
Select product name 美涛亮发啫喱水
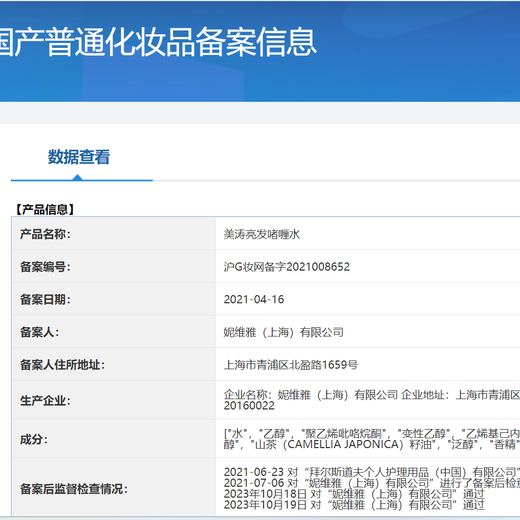(x=262, y=234)
